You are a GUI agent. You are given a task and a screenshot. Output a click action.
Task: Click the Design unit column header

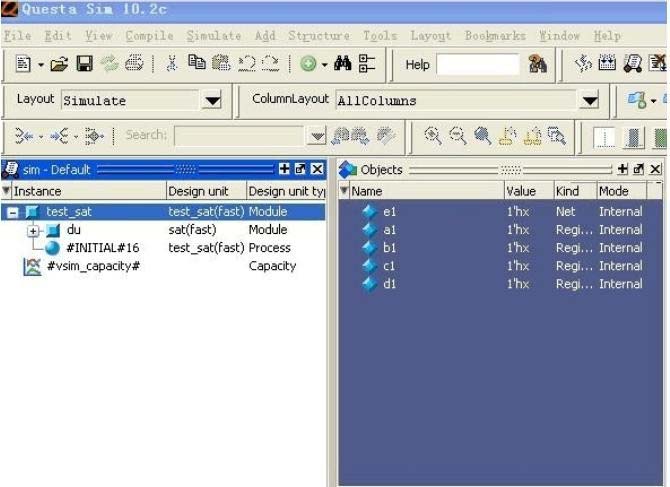tap(206, 191)
